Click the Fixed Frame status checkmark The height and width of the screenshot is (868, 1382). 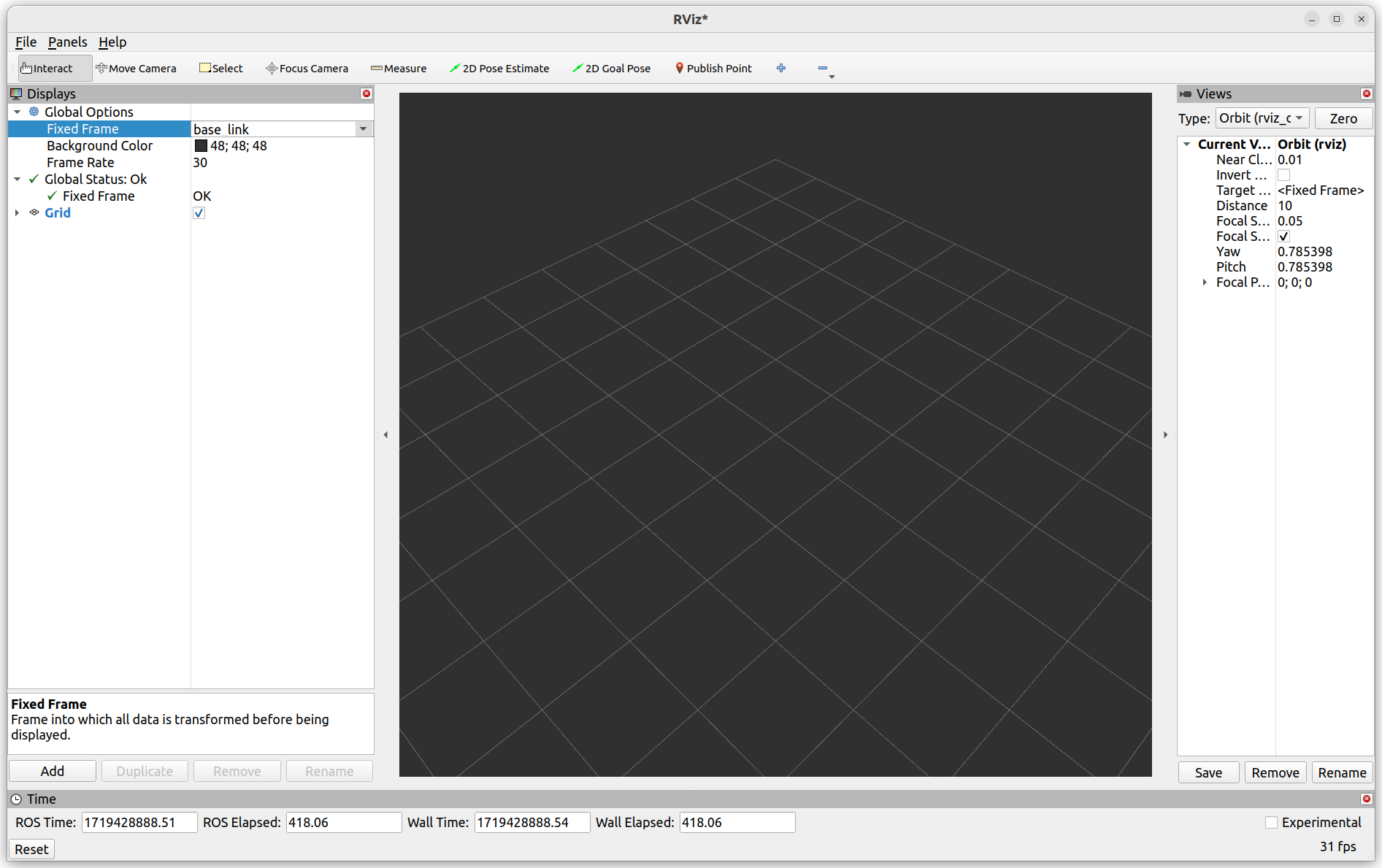52,196
